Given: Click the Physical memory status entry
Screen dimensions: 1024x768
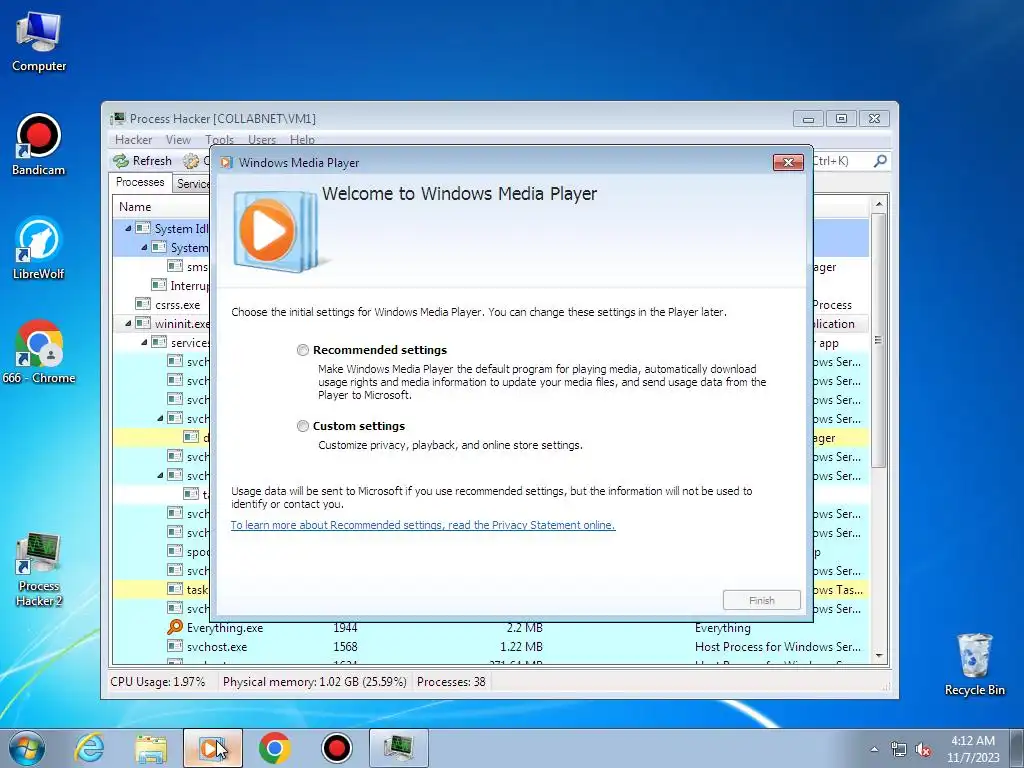Looking at the screenshot, I should 314,682.
